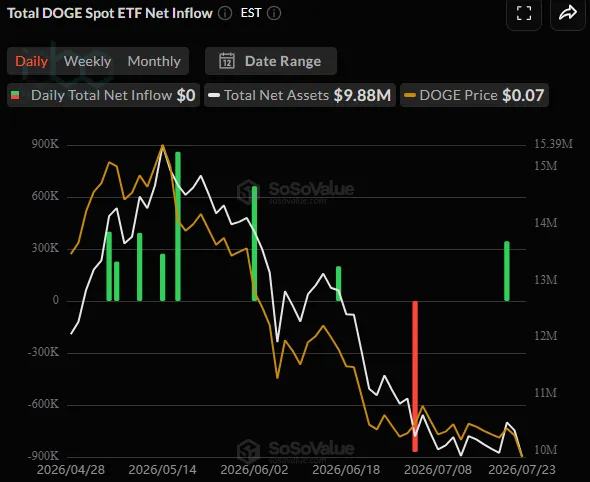Click the 2026/06/18 axis date
Screen dimensions: 590x482
346,470
